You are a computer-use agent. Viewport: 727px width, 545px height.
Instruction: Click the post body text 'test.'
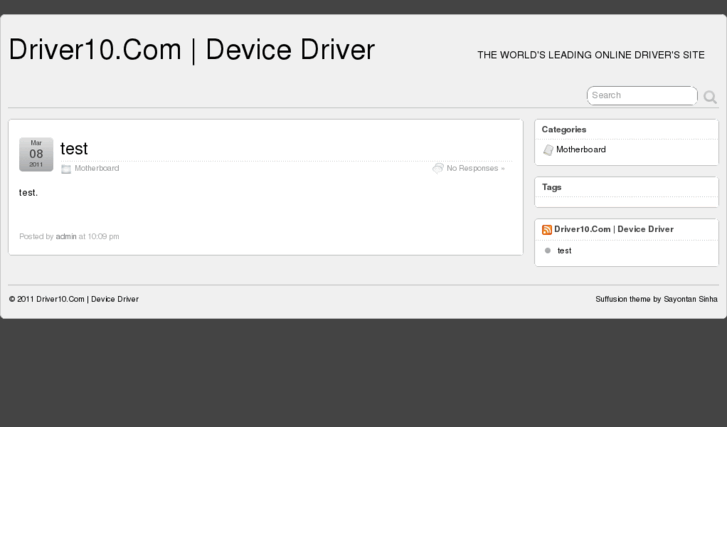pos(28,192)
